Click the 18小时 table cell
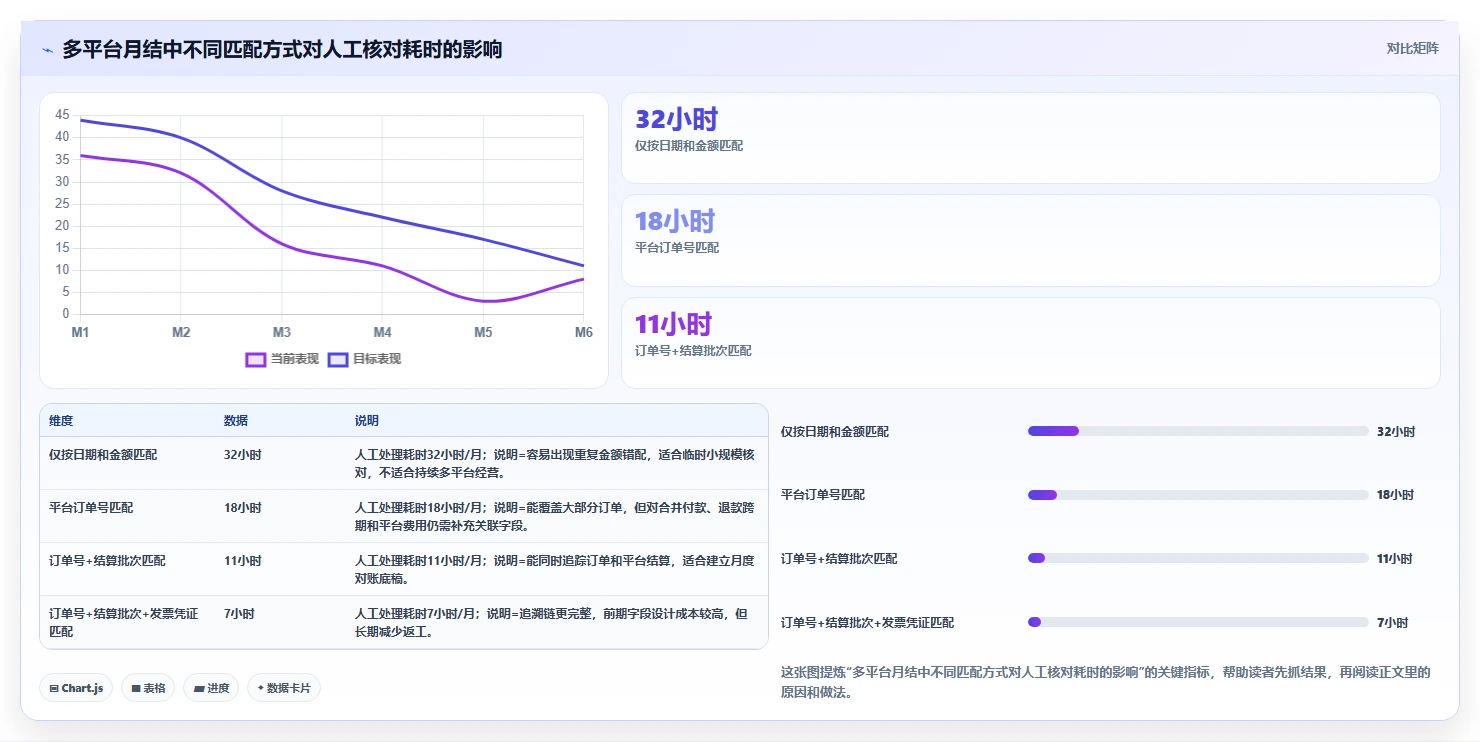Viewport: 1480px width, 742px height. 243,507
